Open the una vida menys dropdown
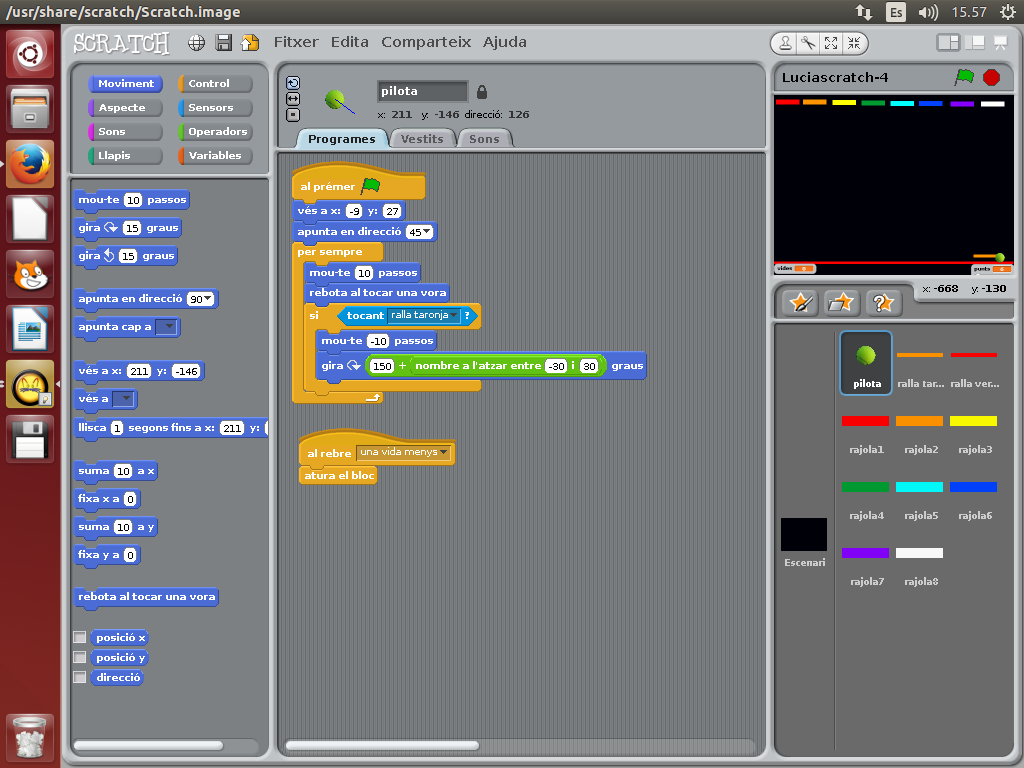 point(444,453)
